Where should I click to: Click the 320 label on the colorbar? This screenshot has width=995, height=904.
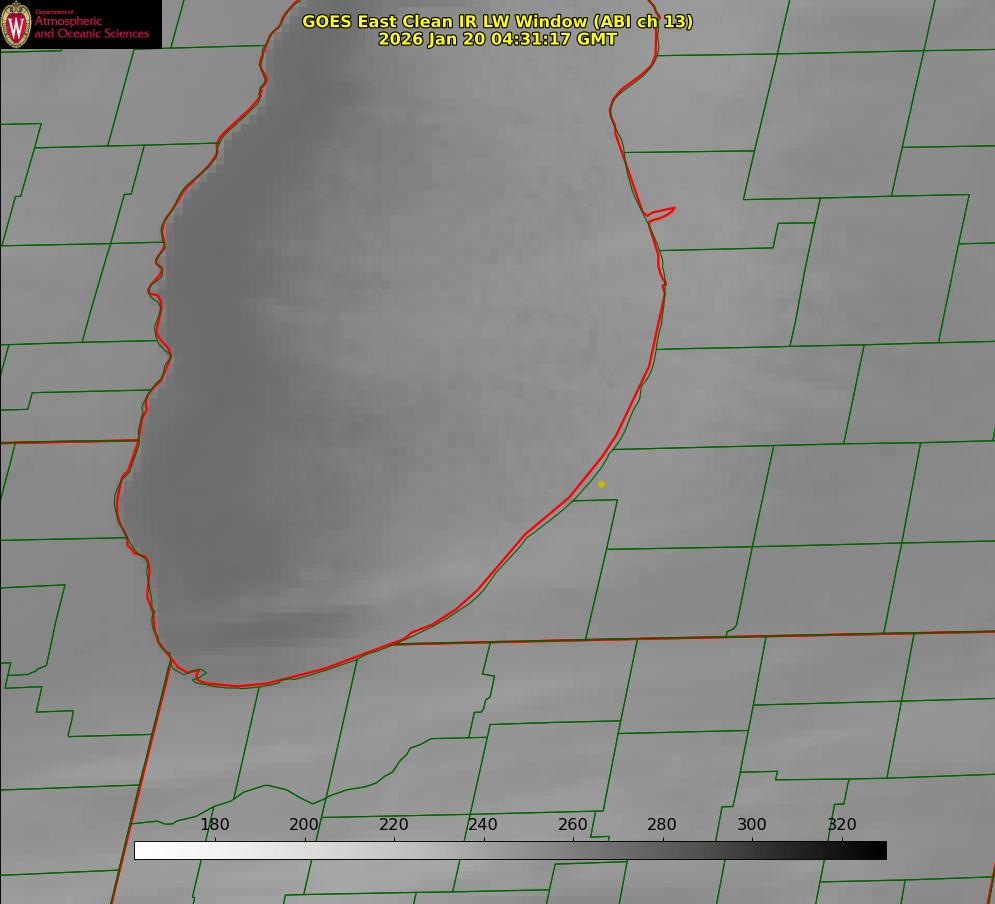pos(842,825)
